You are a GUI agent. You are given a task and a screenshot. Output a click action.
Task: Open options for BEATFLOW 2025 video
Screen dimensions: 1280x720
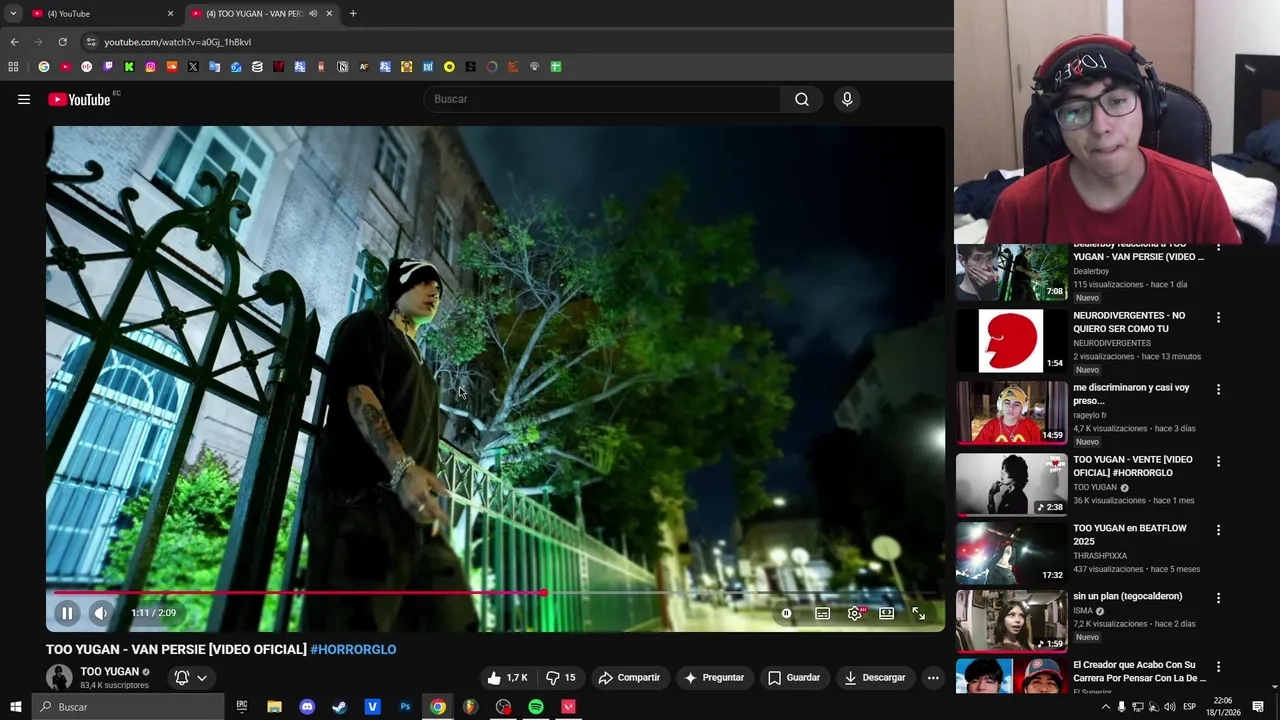click(x=1218, y=530)
